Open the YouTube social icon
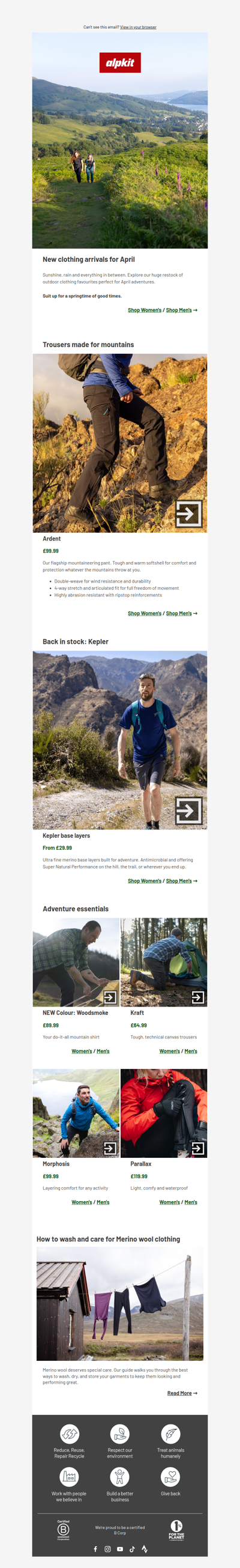240x1568 pixels. click(x=119, y=1549)
